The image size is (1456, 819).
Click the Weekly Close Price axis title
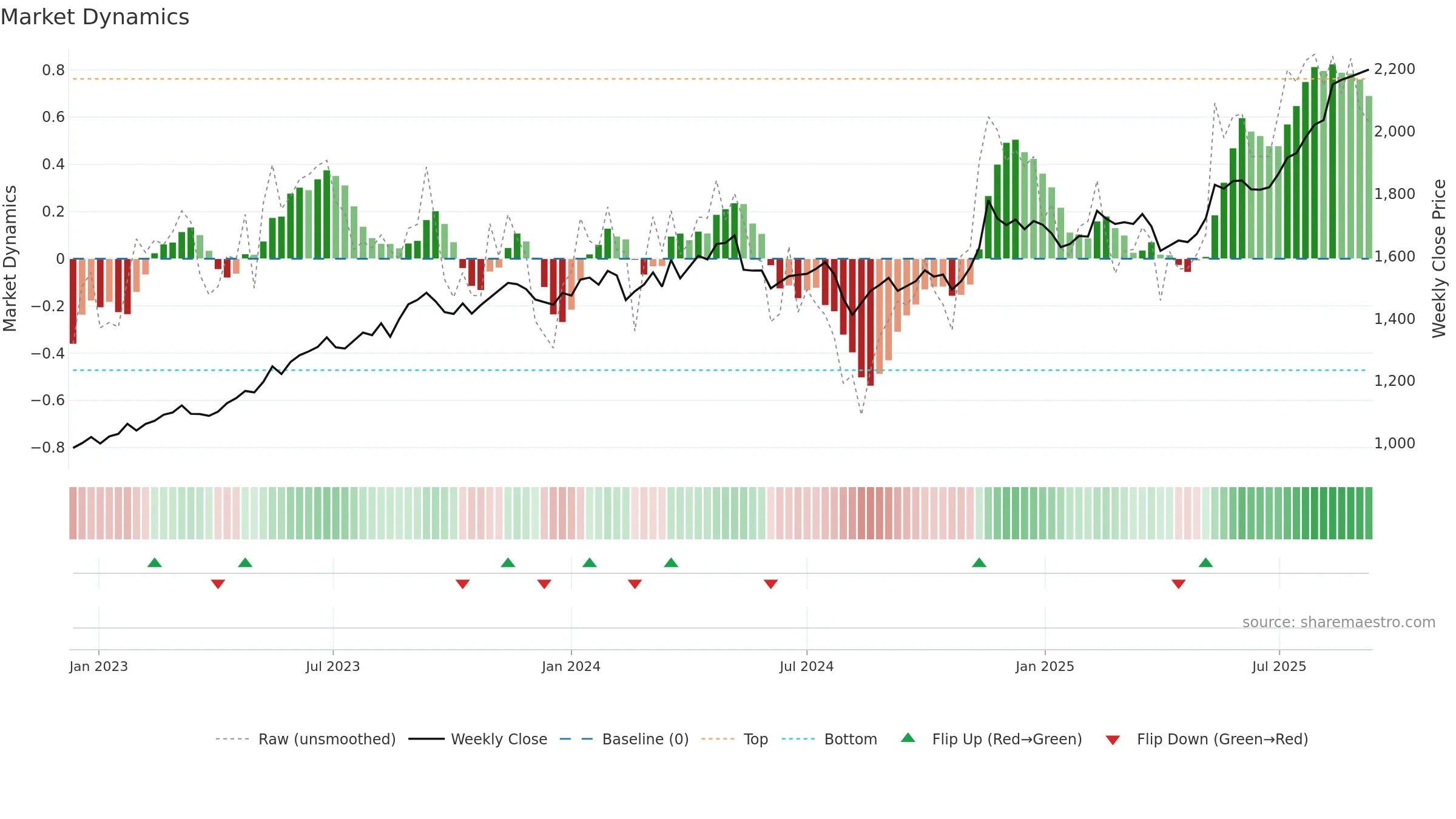(1439, 258)
